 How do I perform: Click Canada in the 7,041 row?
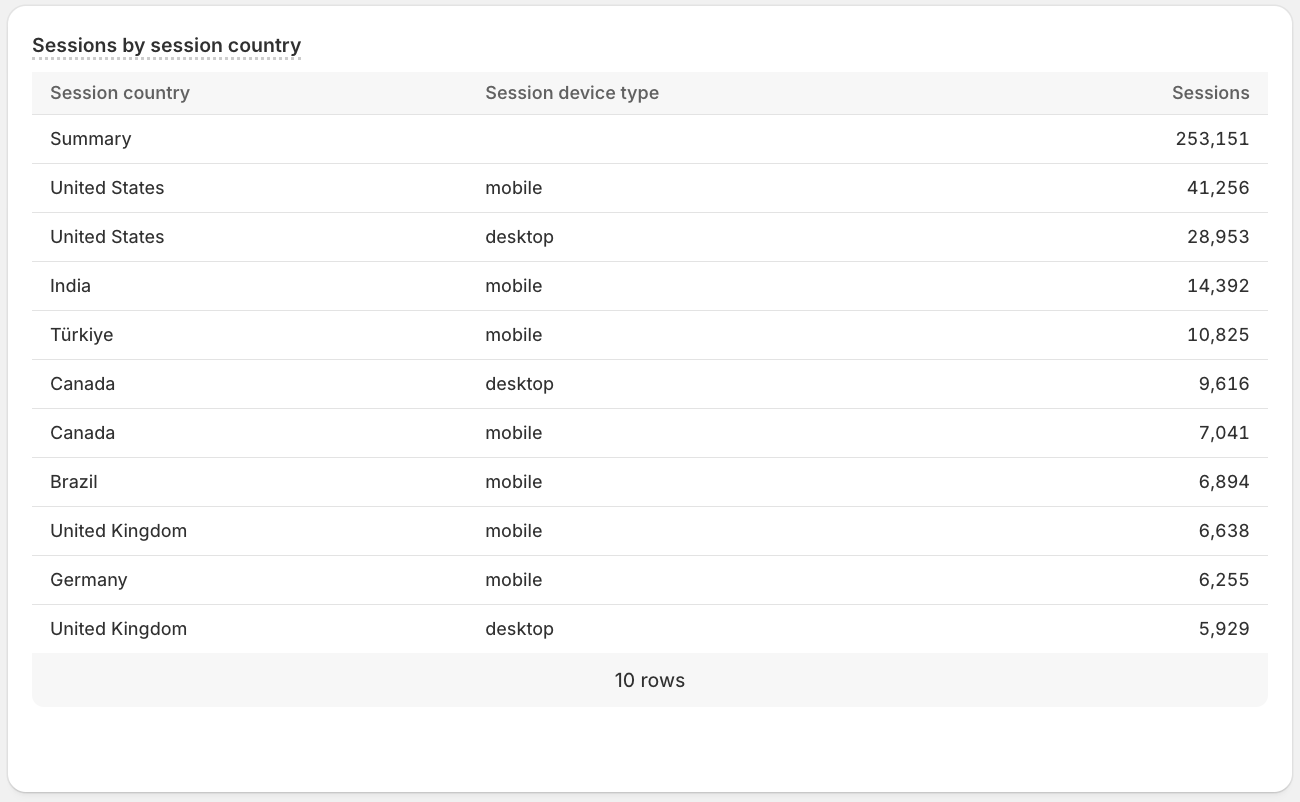(x=82, y=433)
